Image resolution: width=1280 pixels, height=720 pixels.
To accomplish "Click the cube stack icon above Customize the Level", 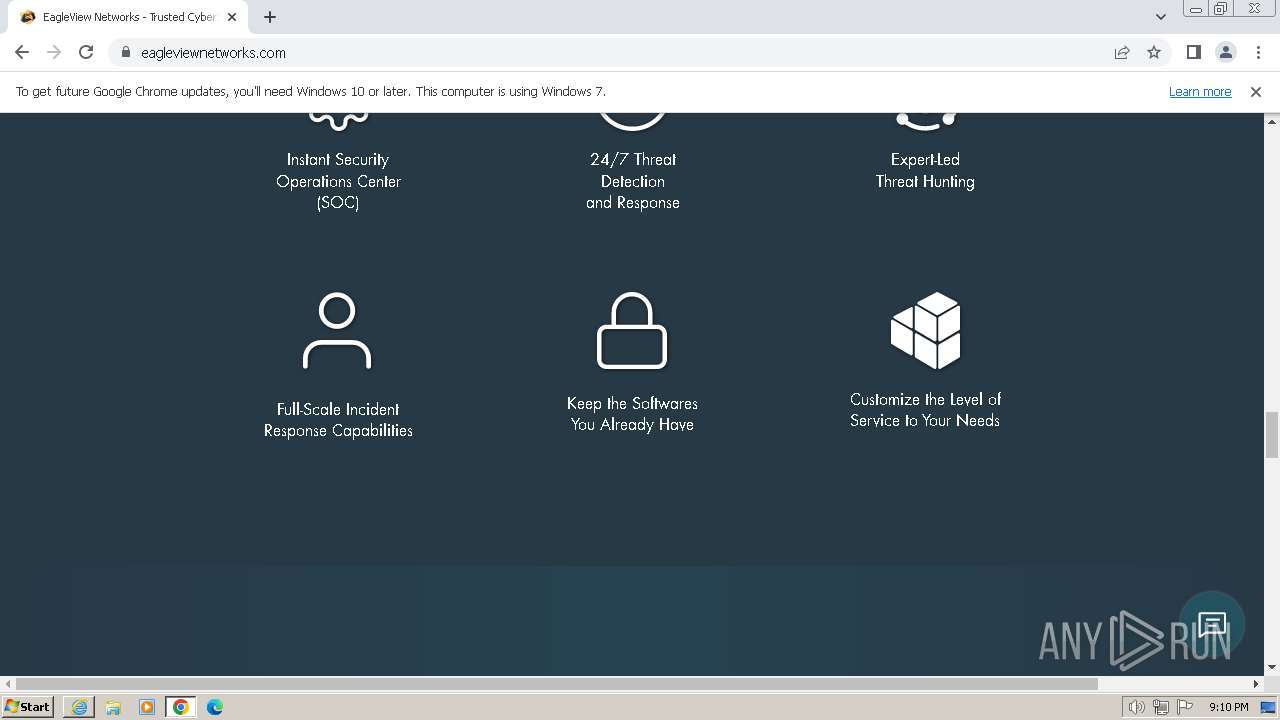I will [926, 331].
